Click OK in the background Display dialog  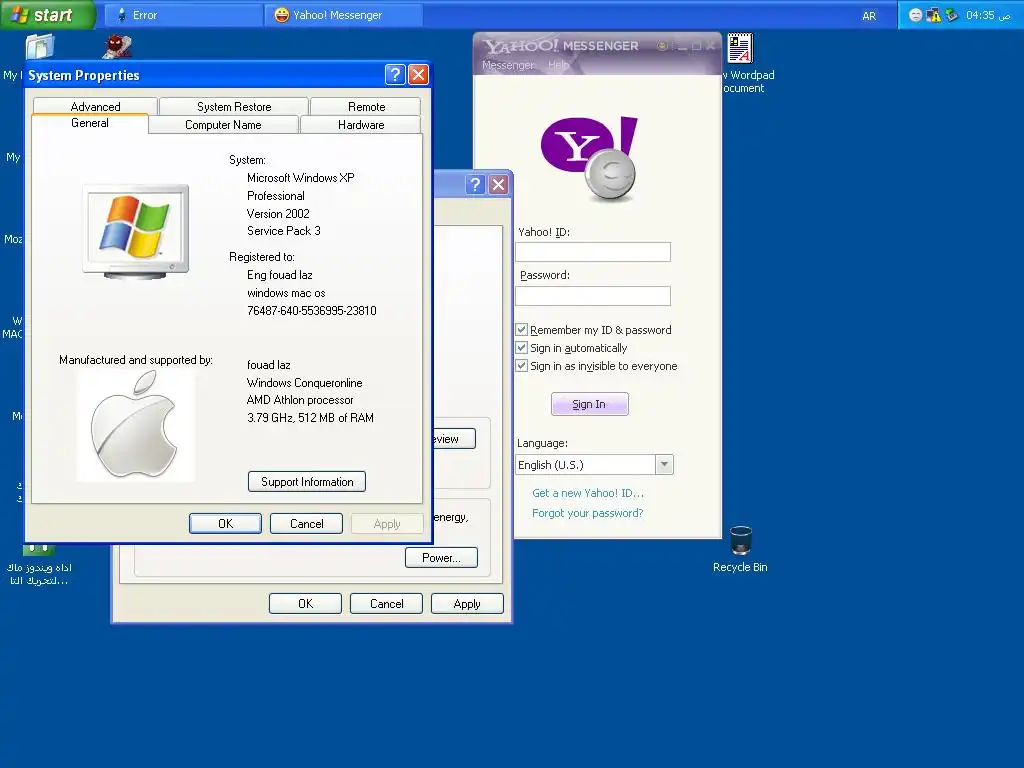coord(306,603)
